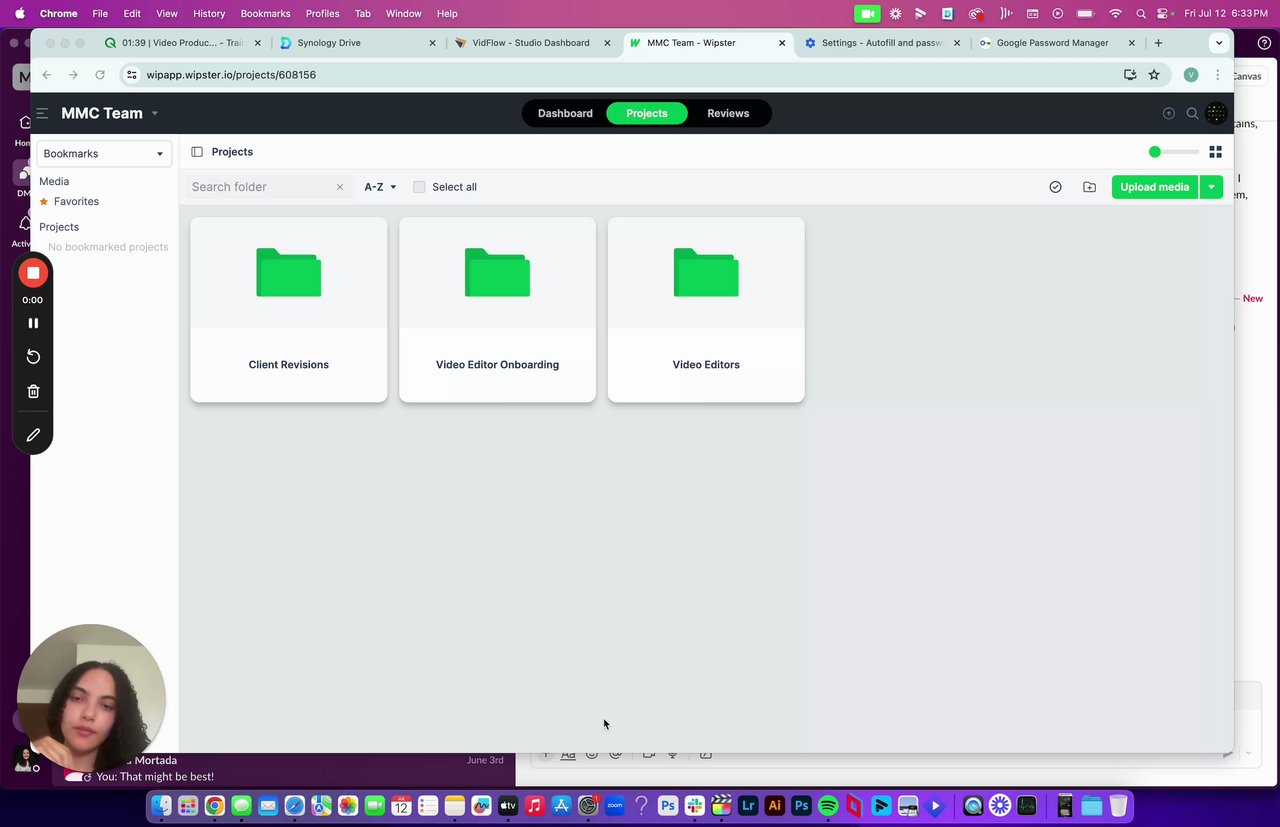Open the Bookmarks menu in the menu bar
The height and width of the screenshot is (827, 1280).
(x=265, y=14)
